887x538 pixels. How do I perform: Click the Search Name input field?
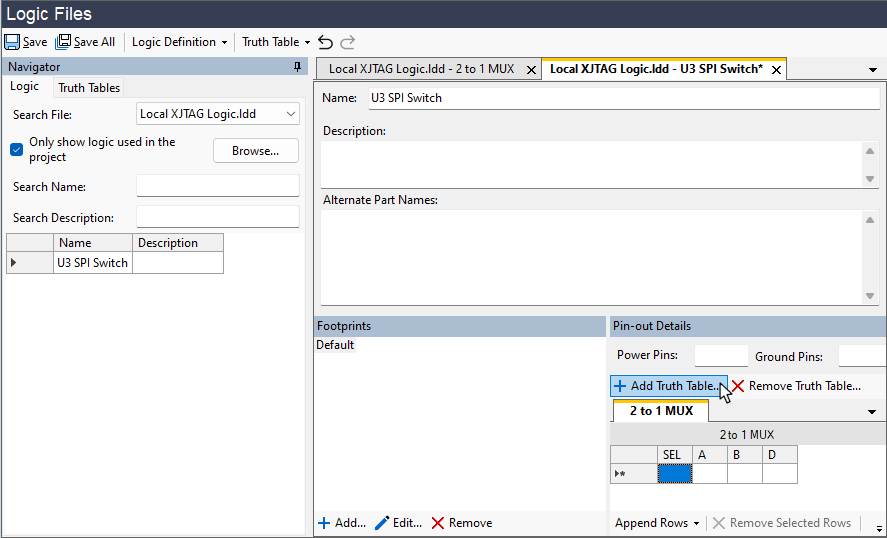coord(217,186)
